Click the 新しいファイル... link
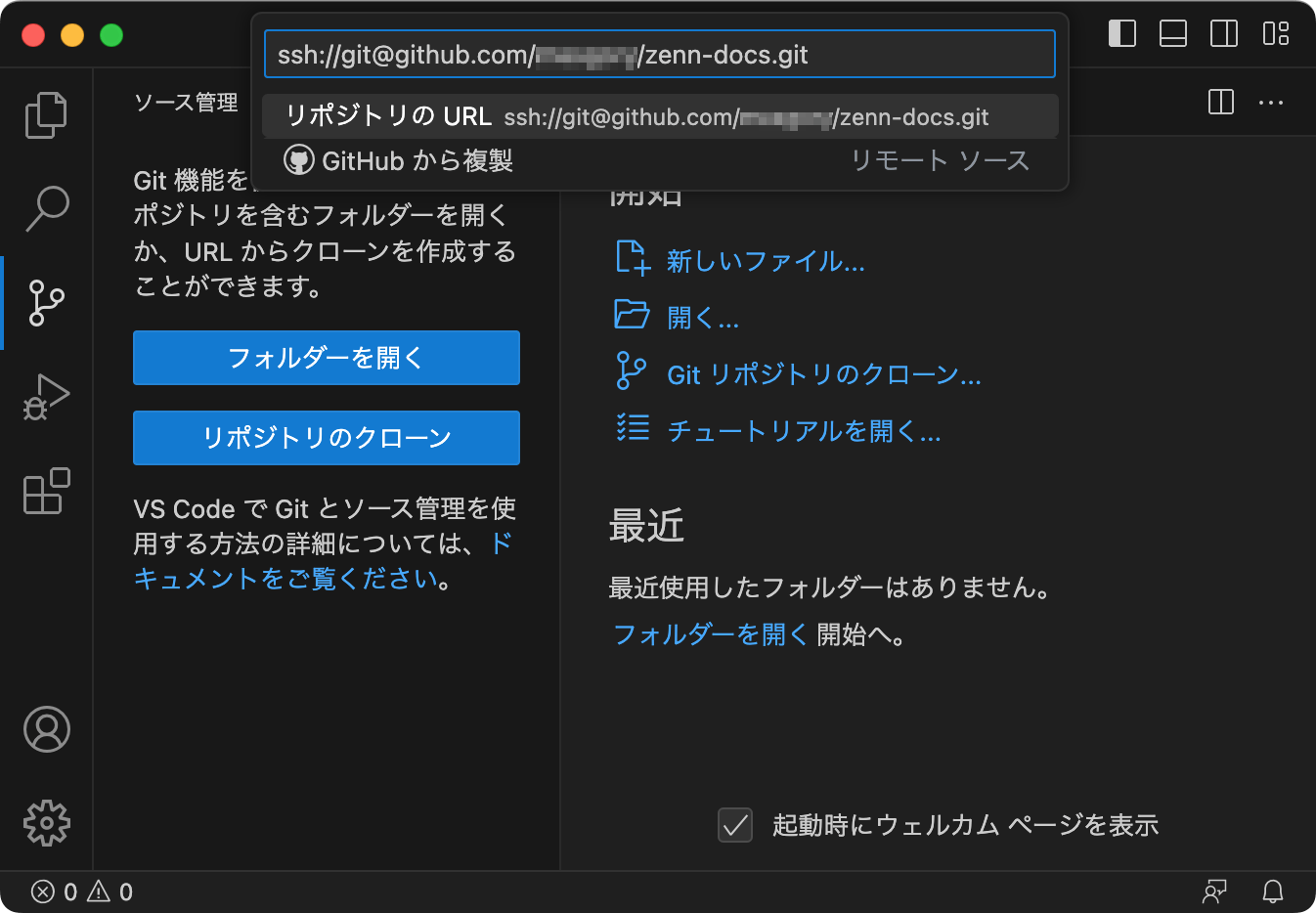Viewport: 1316px width, 913px height. tap(766, 261)
